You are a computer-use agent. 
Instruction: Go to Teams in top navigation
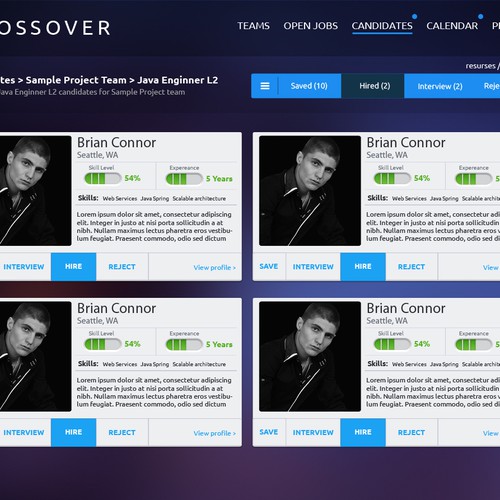point(253,26)
